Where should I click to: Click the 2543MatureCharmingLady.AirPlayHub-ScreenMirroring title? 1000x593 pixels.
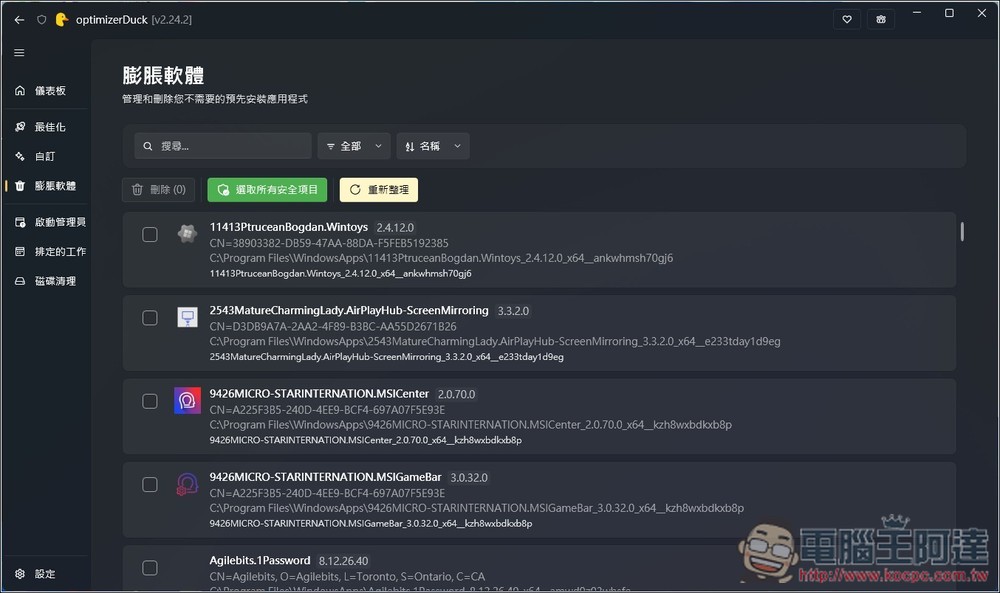click(349, 311)
